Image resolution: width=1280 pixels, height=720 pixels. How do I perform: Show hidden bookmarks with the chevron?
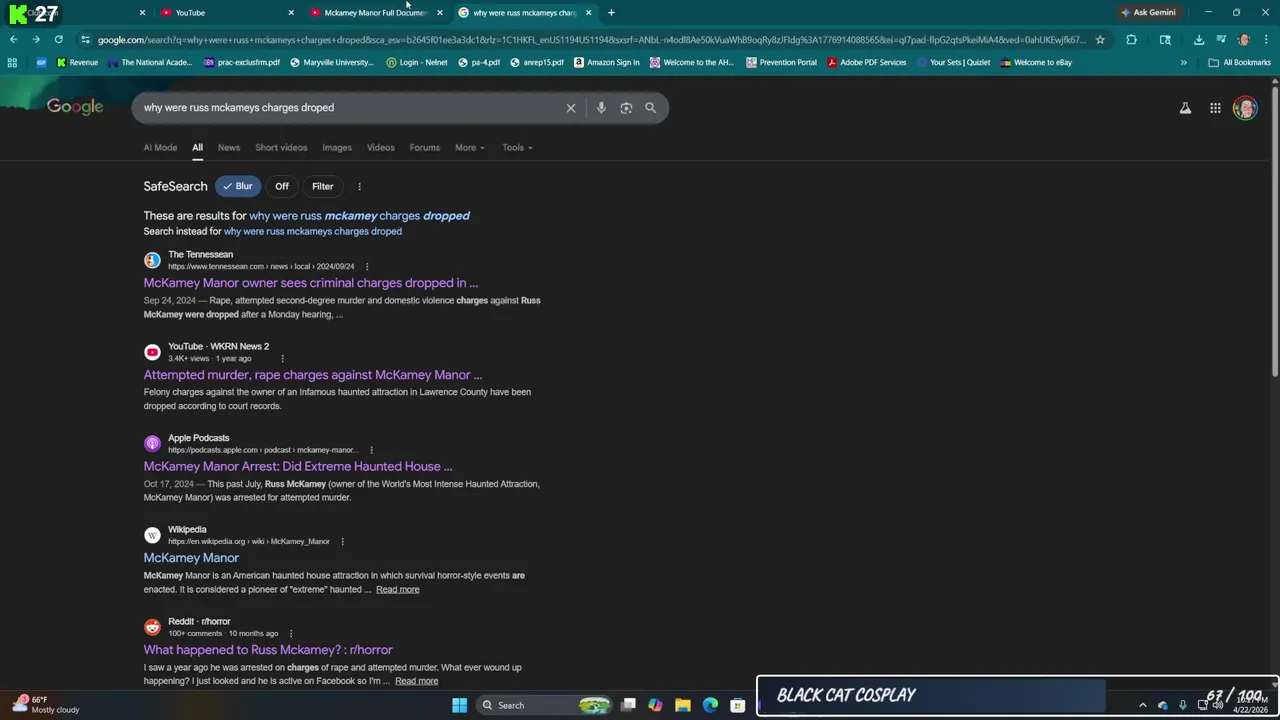(1183, 63)
